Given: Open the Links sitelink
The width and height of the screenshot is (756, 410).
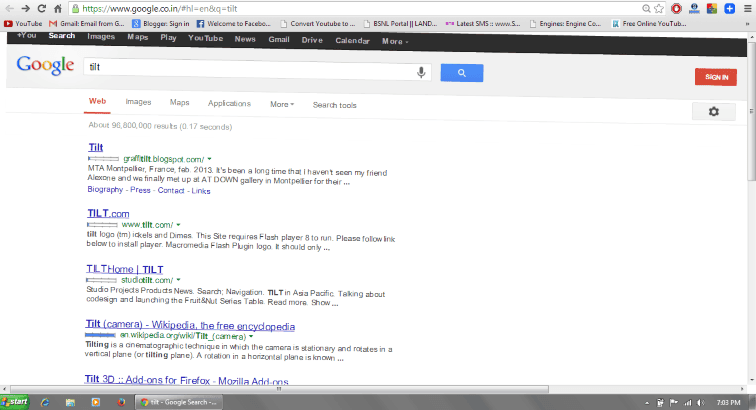Looking at the screenshot, I should (201, 191).
